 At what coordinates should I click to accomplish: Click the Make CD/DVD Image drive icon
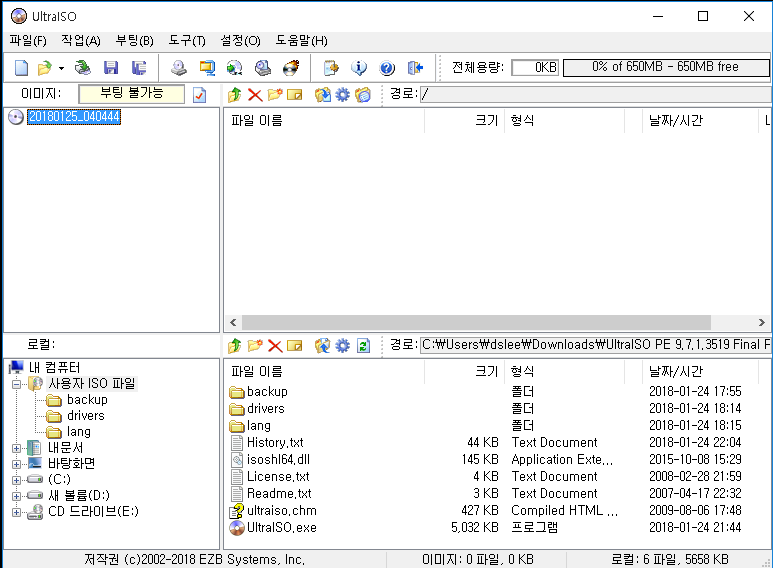(178, 68)
